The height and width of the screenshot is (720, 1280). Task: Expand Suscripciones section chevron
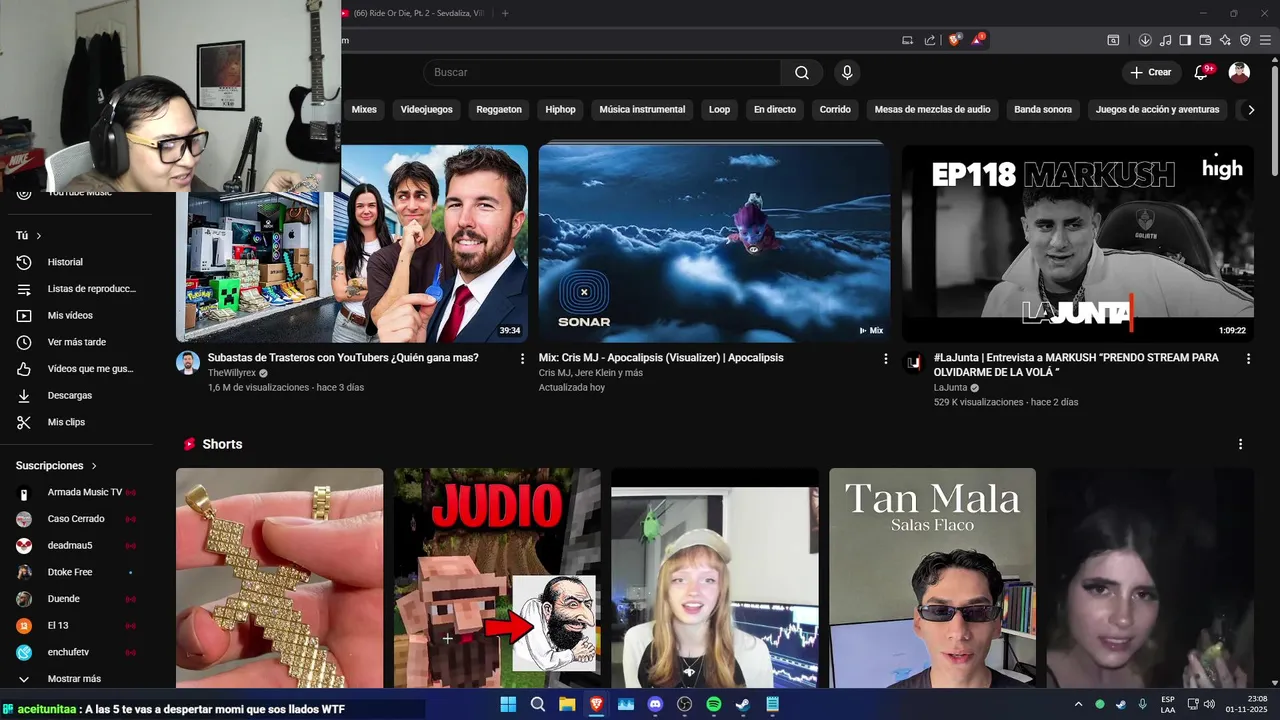94,466
